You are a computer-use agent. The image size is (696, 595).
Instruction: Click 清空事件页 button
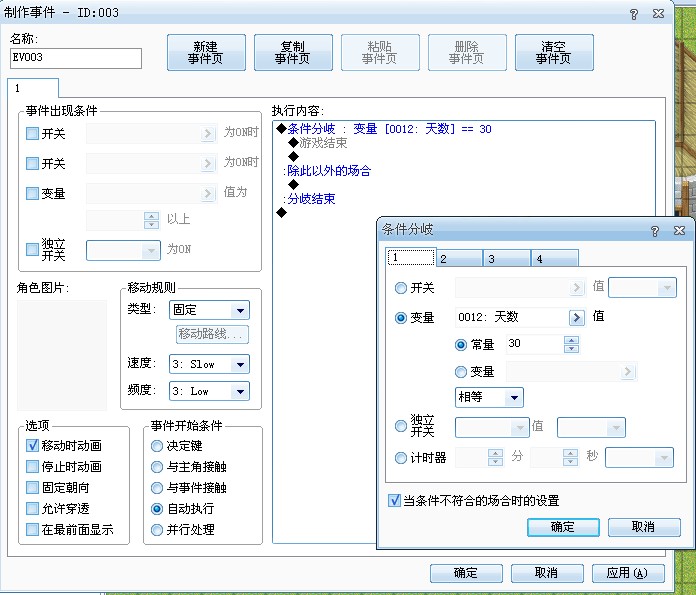pos(554,52)
